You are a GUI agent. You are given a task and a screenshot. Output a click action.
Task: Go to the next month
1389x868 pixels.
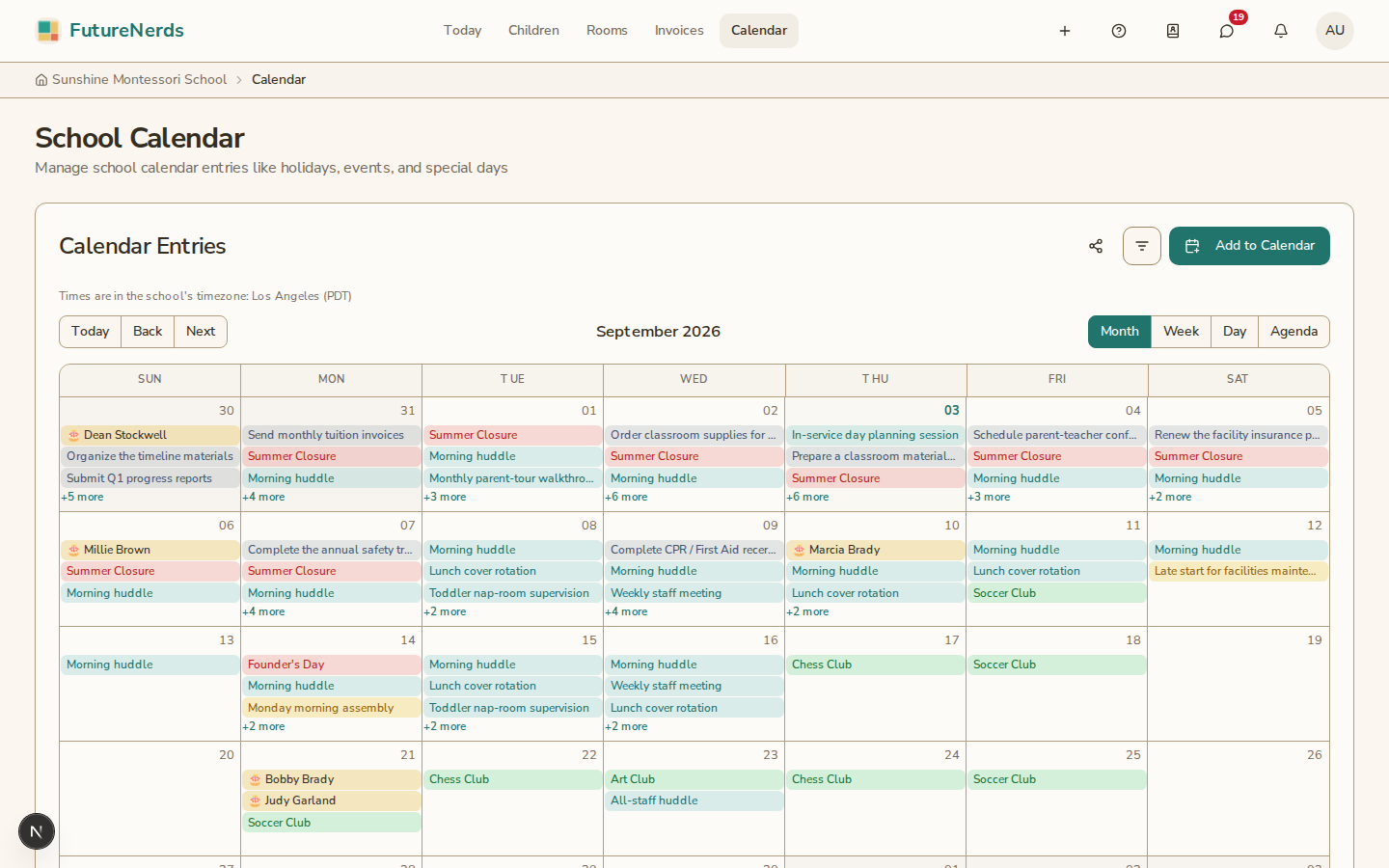click(x=201, y=332)
